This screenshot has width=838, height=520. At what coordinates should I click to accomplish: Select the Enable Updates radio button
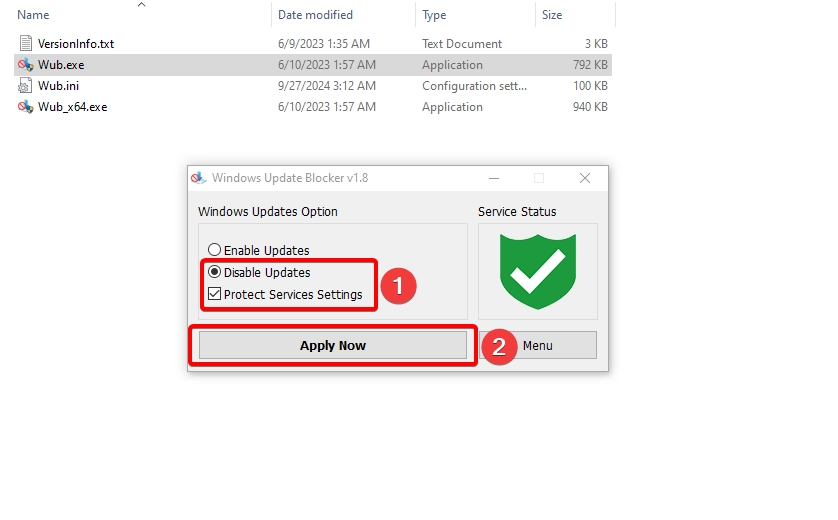tap(214, 250)
